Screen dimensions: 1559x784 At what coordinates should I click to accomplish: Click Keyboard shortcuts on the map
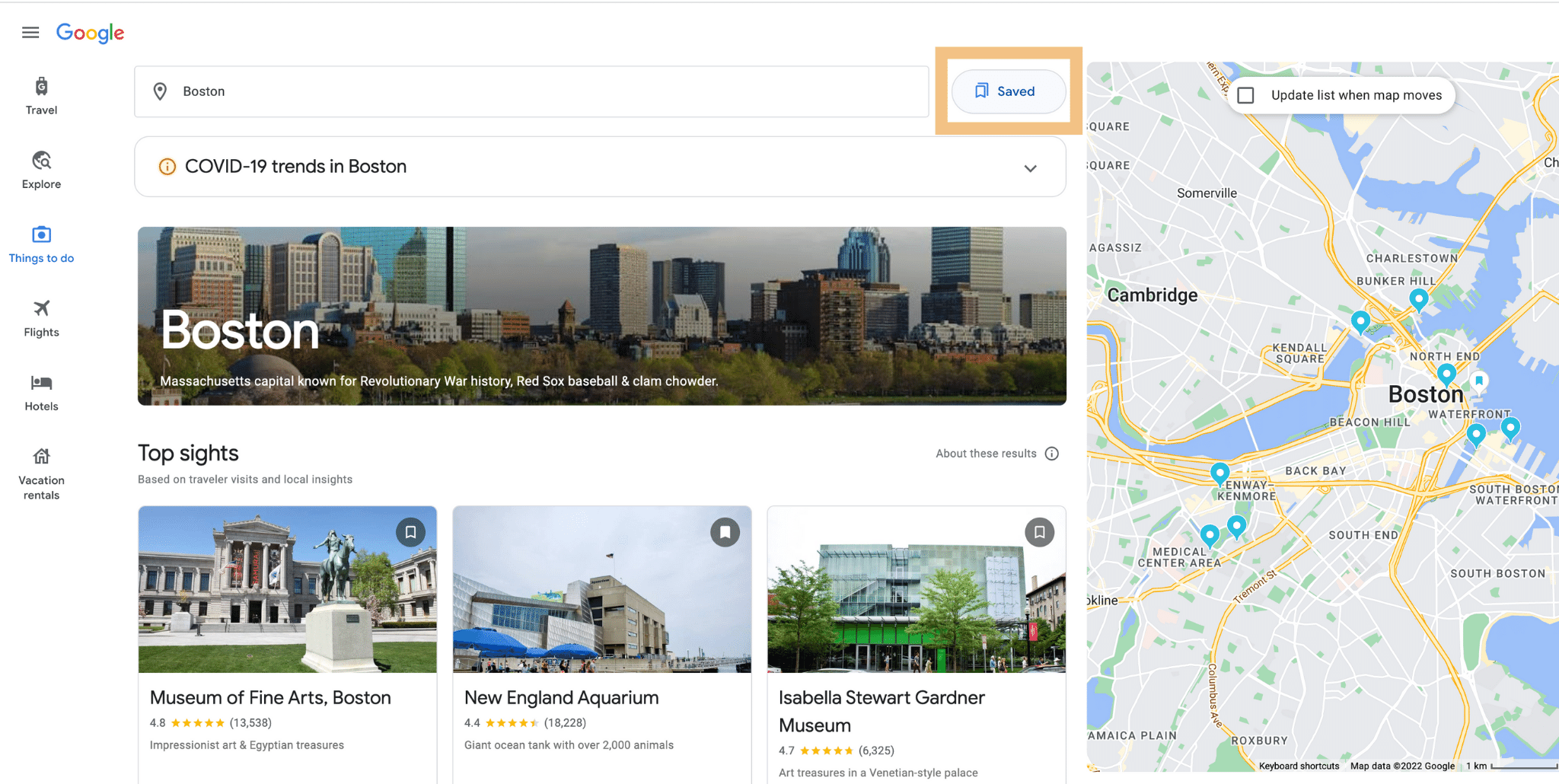[x=1299, y=766]
